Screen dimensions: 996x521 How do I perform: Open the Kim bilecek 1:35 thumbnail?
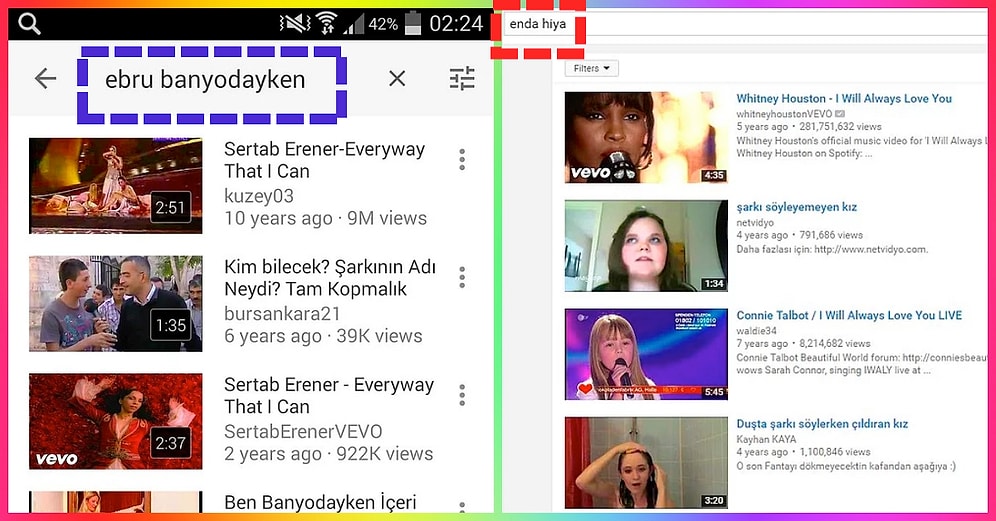pyautogui.click(x=116, y=304)
